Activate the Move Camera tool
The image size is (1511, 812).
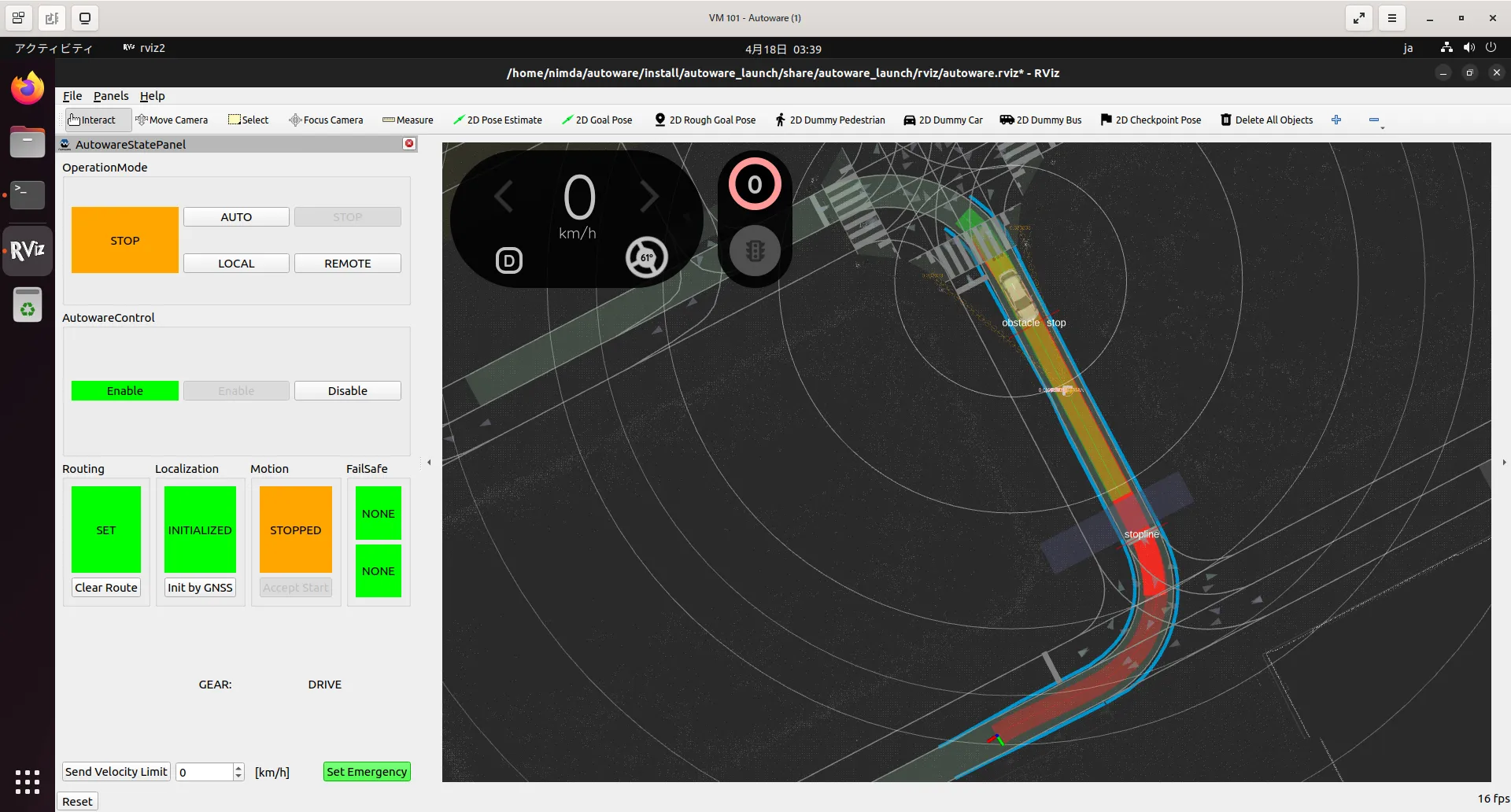pyautogui.click(x=172, y=120)
